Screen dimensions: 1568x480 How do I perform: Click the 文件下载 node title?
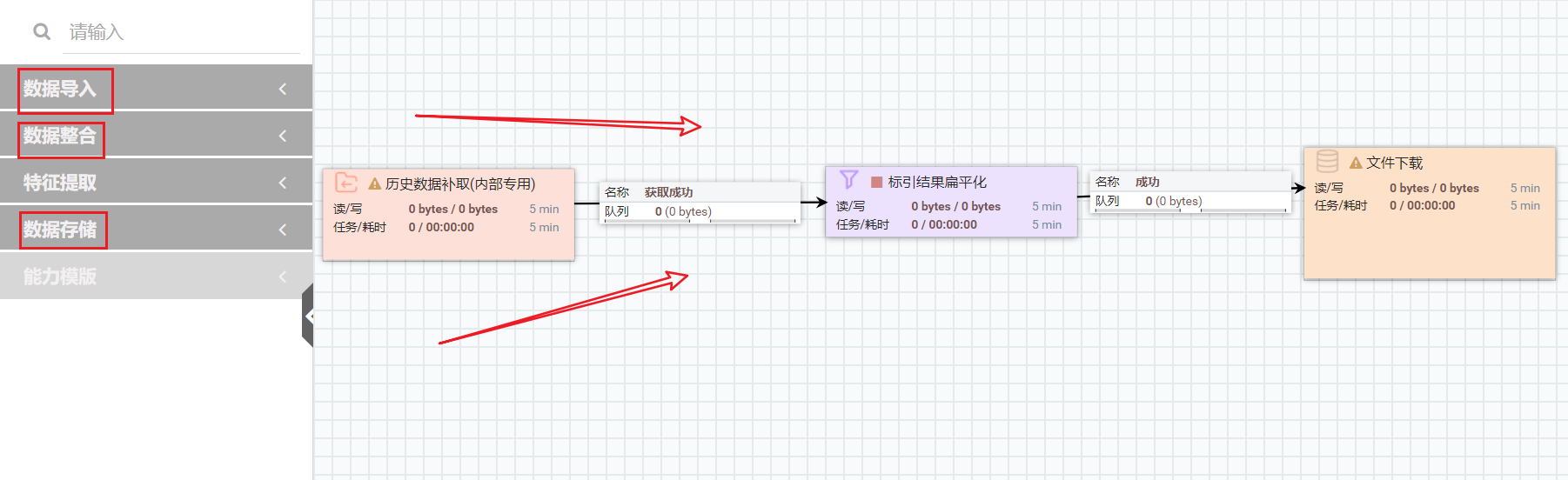coord(1394,163)
